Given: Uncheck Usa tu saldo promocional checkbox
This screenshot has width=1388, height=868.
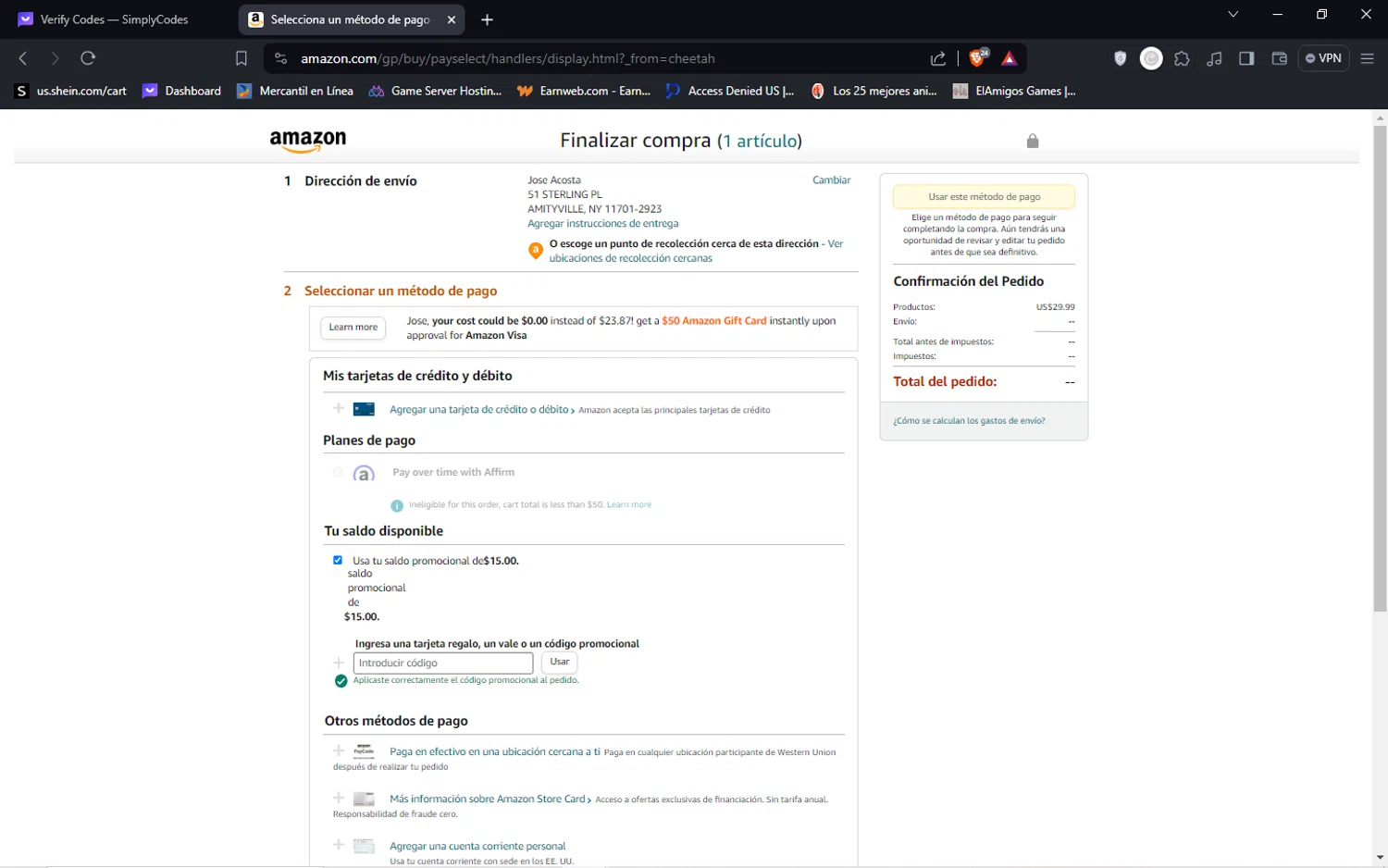Looking at the screenshot, I should coord(338,560).
